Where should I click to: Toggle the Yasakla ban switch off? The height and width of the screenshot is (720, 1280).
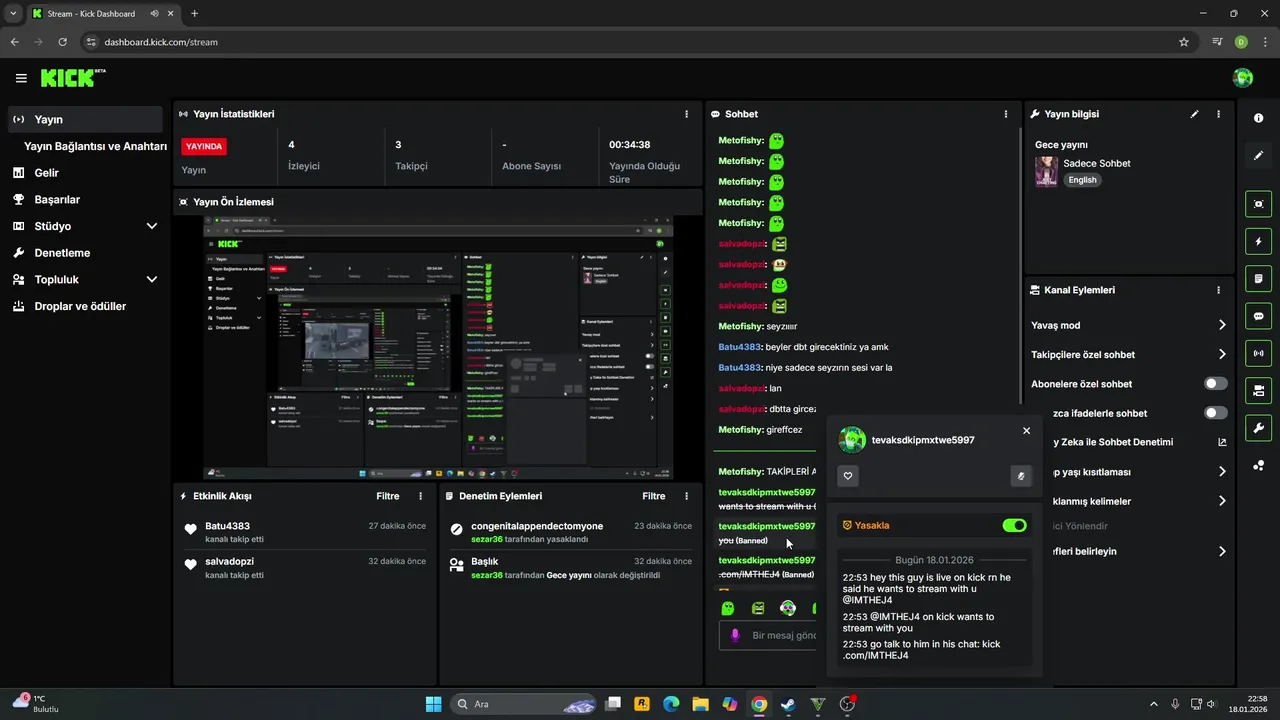coord(1015,525)
